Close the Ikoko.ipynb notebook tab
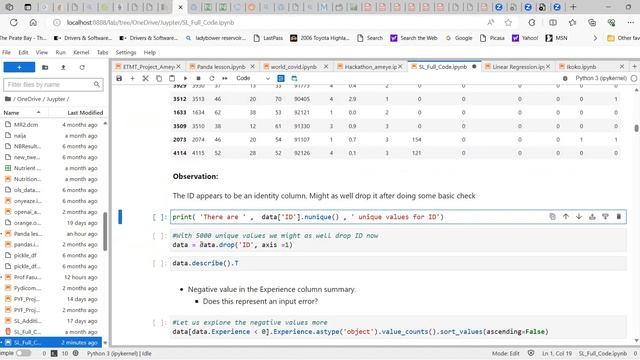Image resolution: width=640 pixels, height=360 pixels. pos(622,67)
